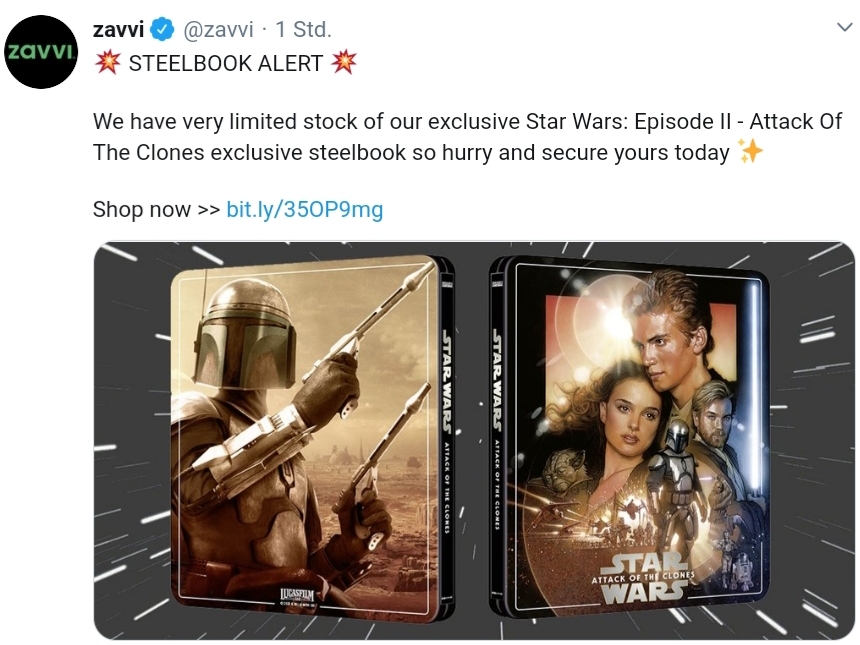
Task: Click the blue verified badge next to zavvi
Action: tap(162, 30)
